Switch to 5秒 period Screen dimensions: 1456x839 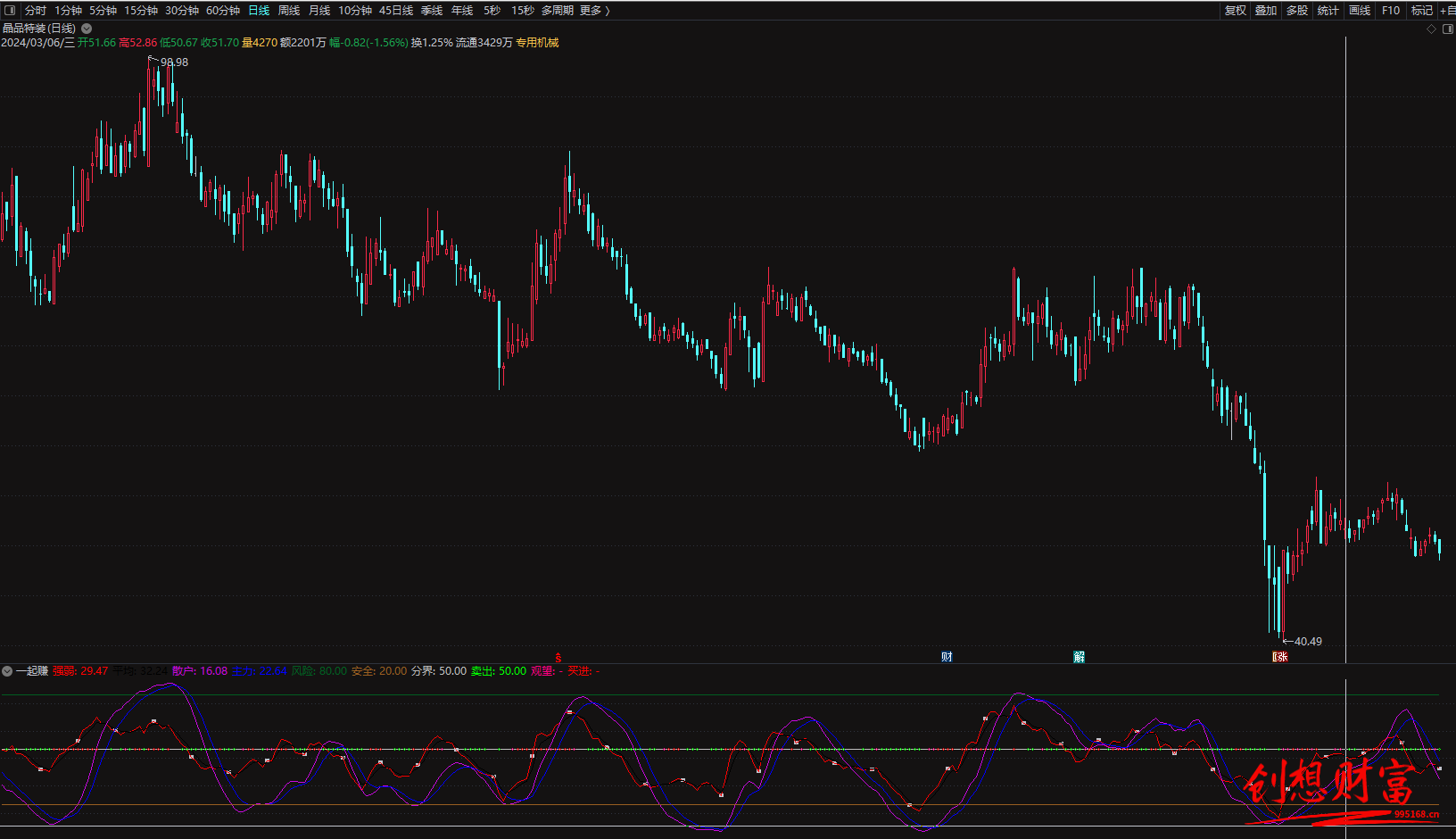pyautogui.click(x=492, y=11)
